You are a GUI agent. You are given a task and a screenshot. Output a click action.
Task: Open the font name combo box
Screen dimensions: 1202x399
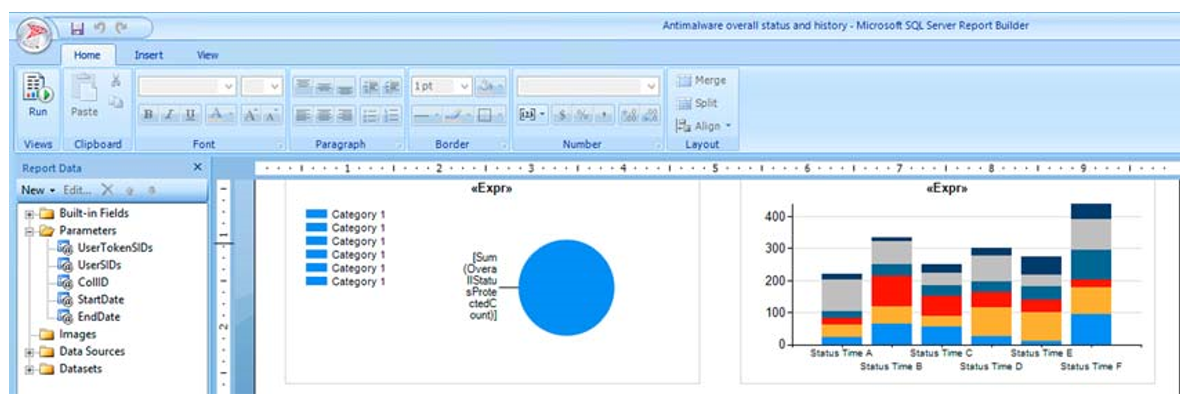click(187, 86)
